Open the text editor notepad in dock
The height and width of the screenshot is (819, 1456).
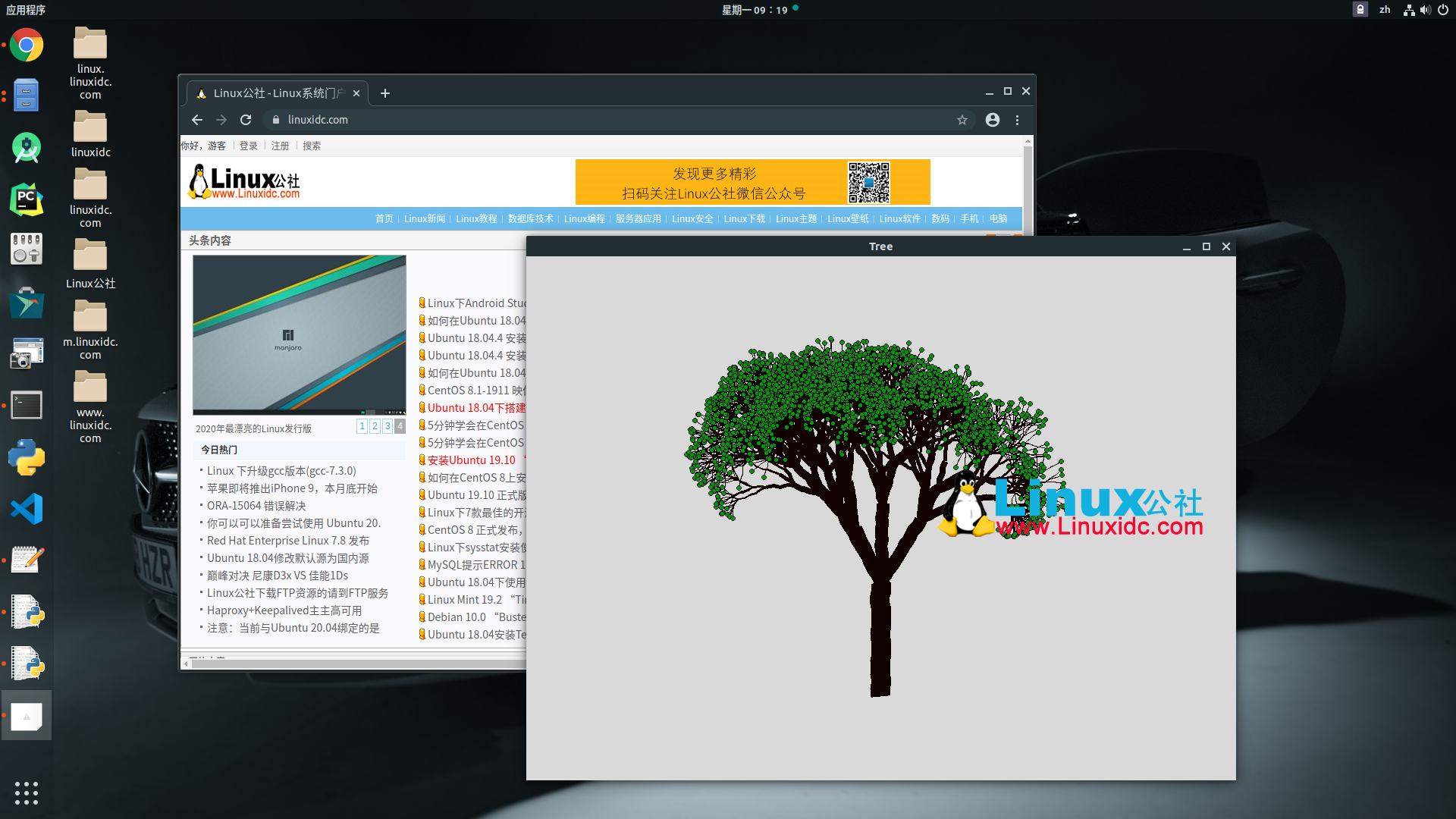[x=27, y=560]
